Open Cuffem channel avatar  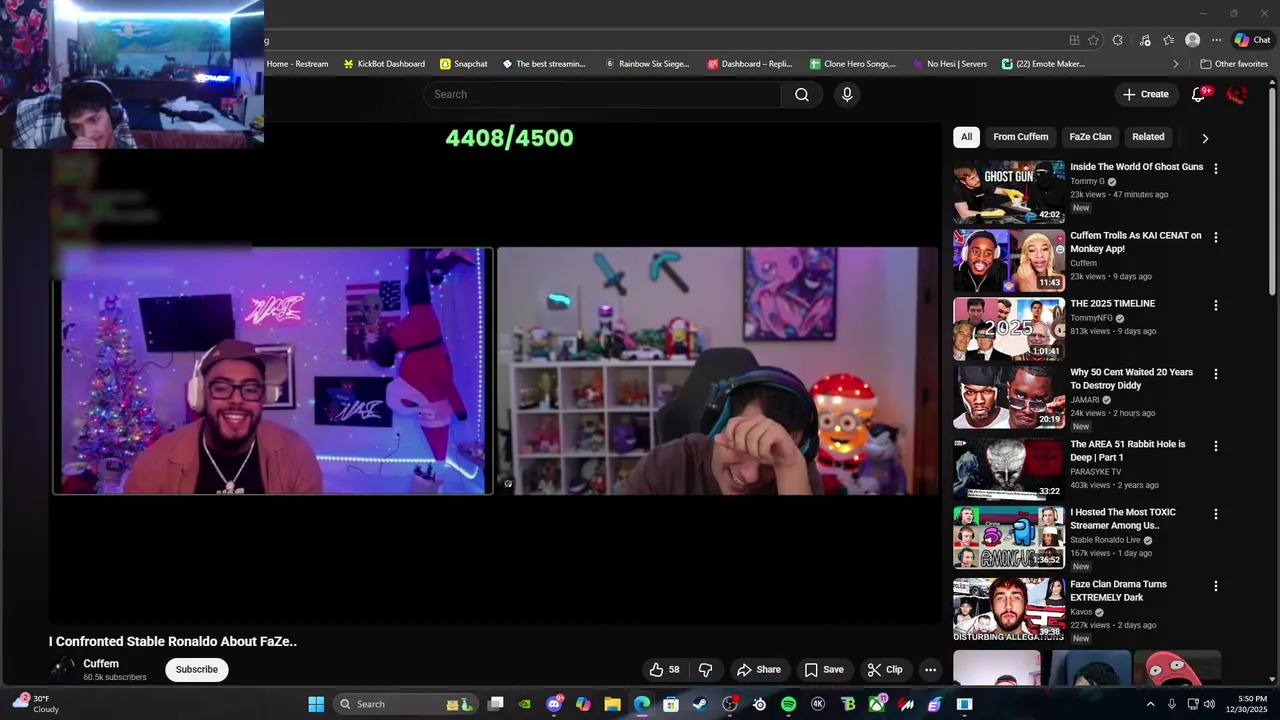(x=62, y=669)
